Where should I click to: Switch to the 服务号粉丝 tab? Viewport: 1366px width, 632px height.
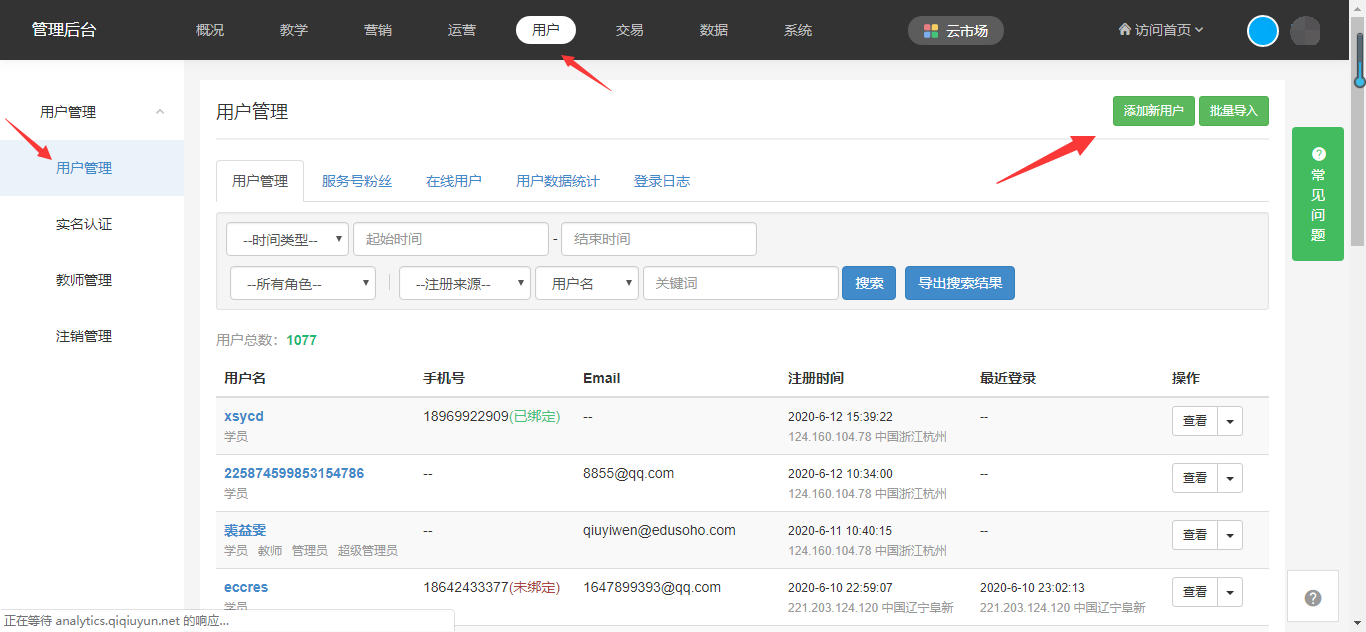pyautogui.click(x=357, y=181)
